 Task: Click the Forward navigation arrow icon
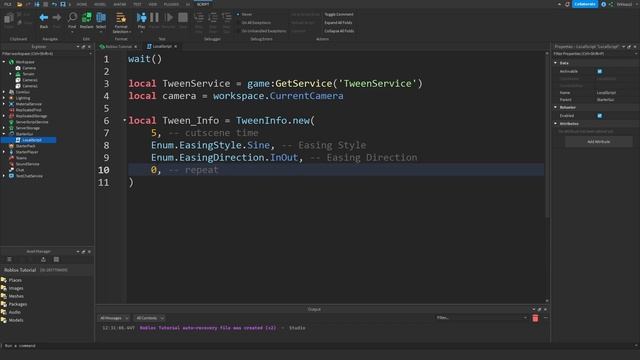[57, 18]
